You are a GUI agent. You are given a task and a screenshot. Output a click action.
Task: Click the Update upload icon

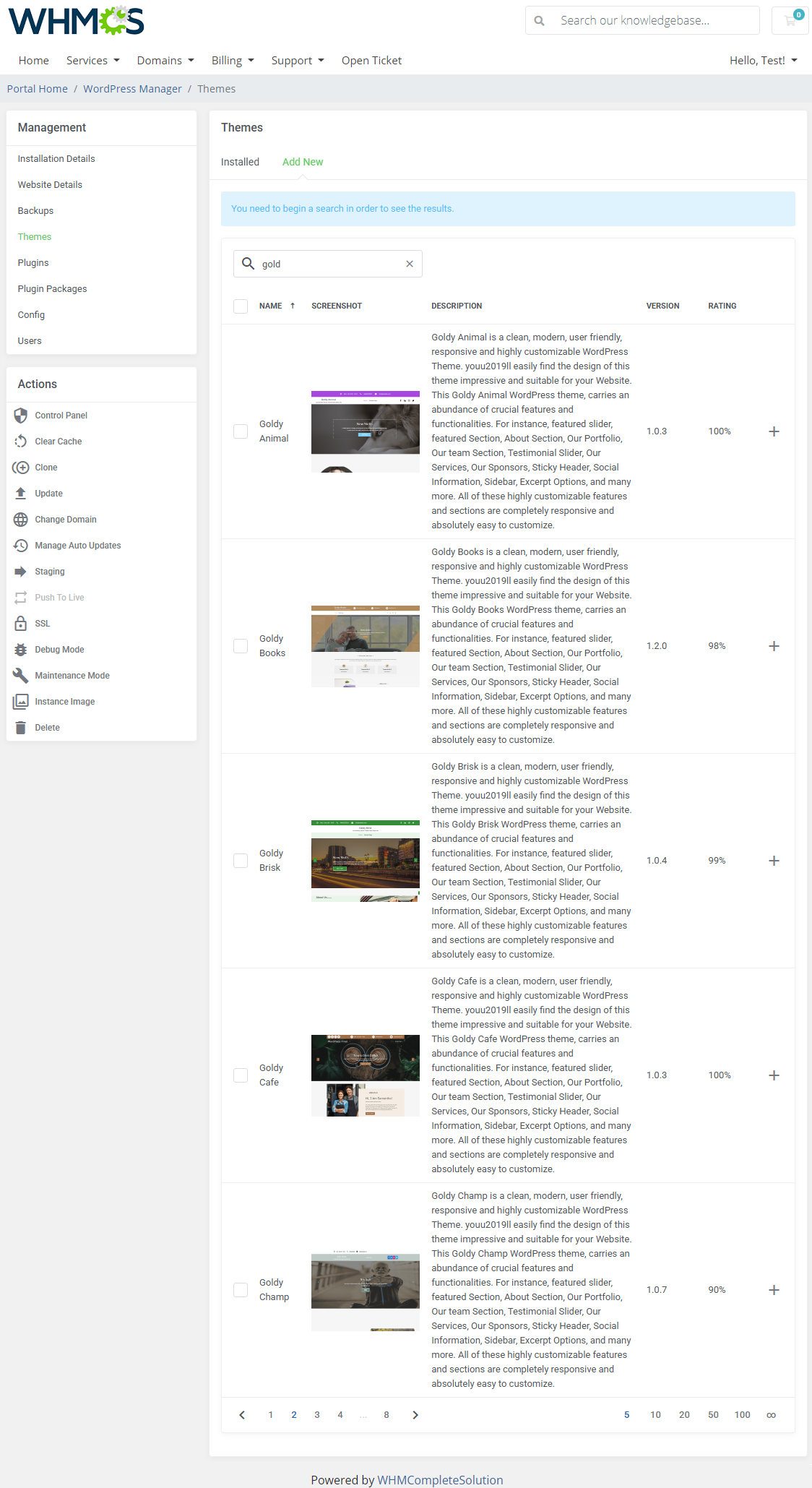coord(21,494)
